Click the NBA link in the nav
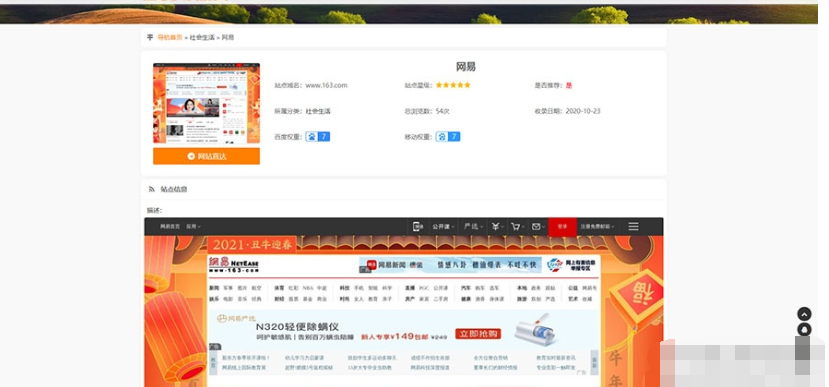Image resolution: width=829 pixels, height=387 pixels. [308, 288]
